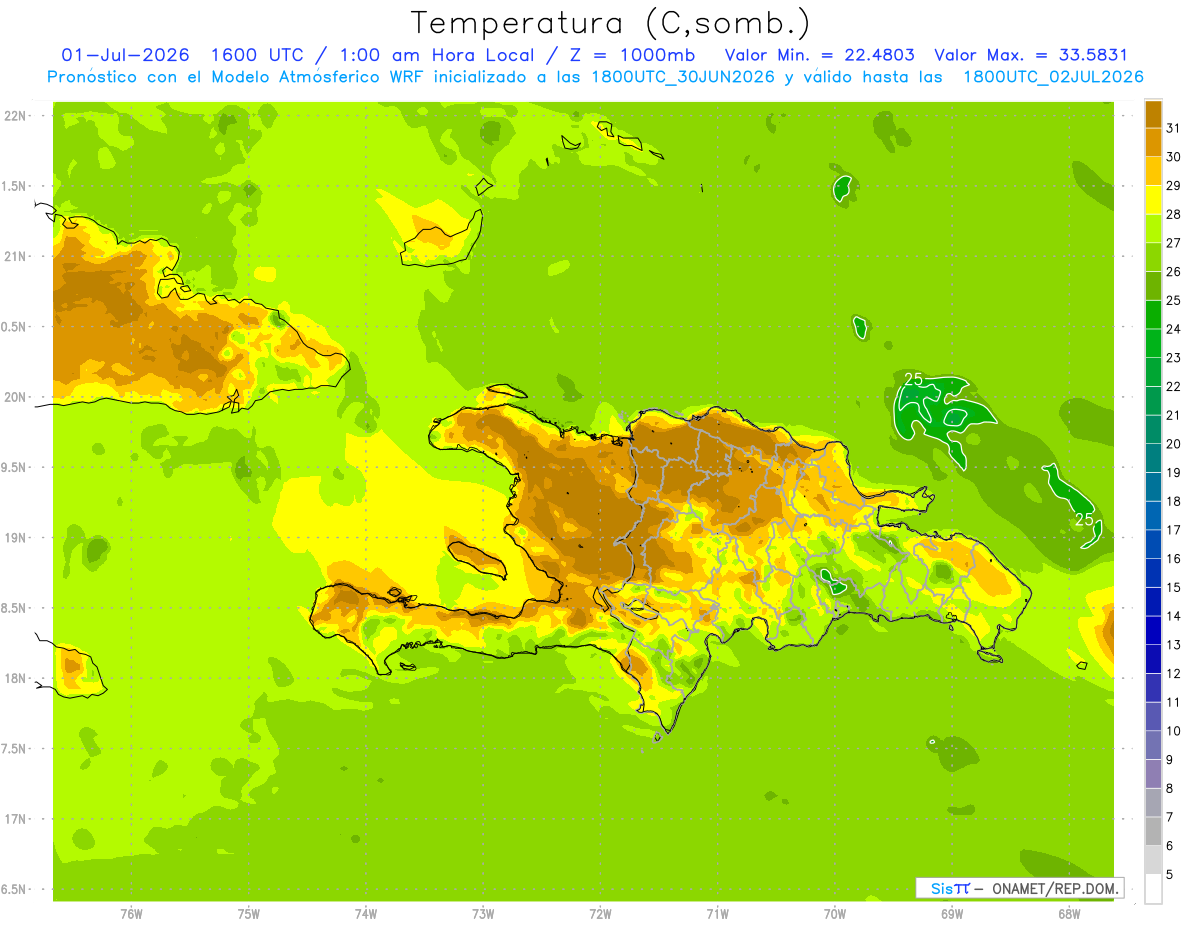Click the "75W" longitude axis label

click(x=248, y=914)
